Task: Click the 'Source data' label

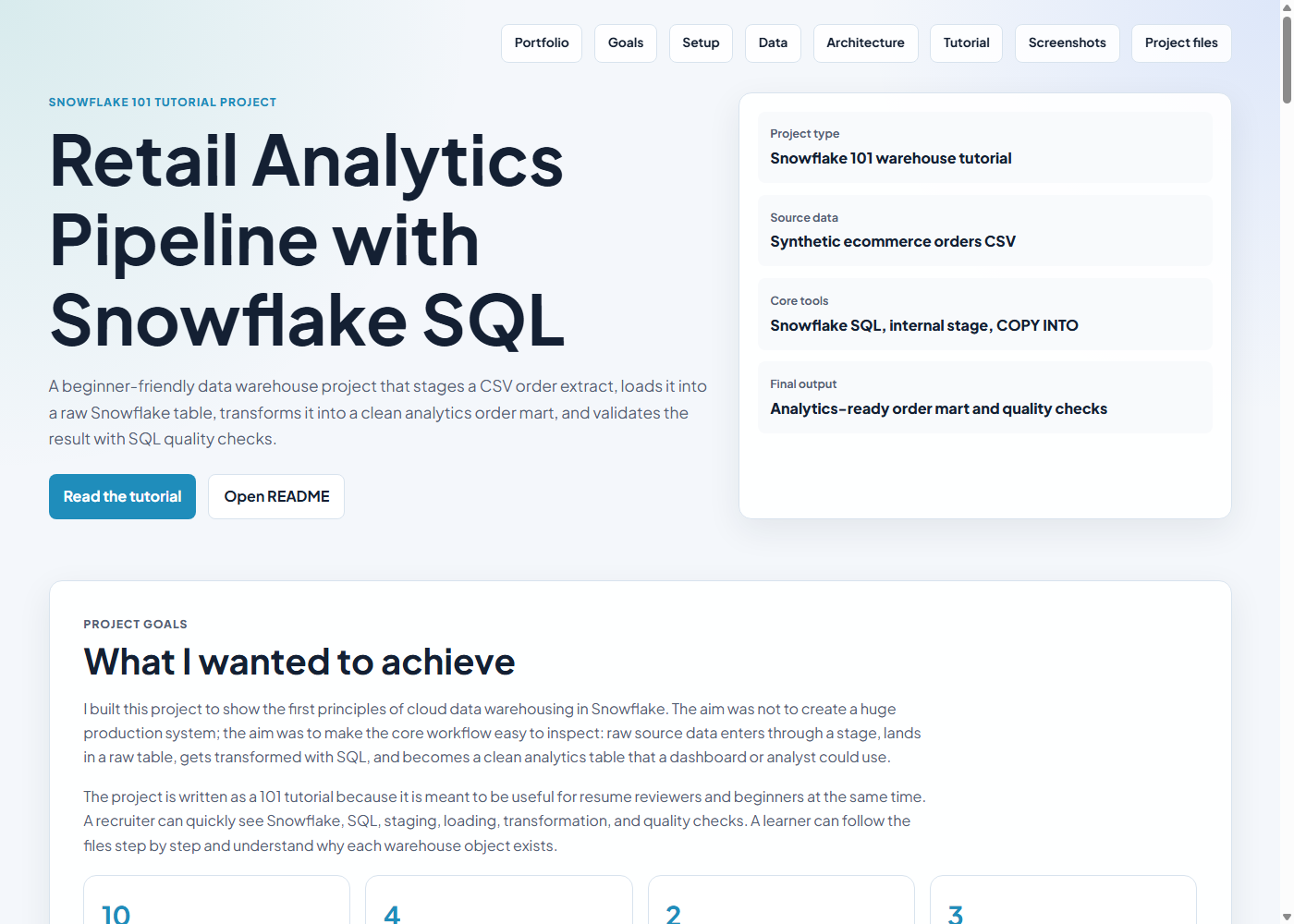Action: pos(804,218)
